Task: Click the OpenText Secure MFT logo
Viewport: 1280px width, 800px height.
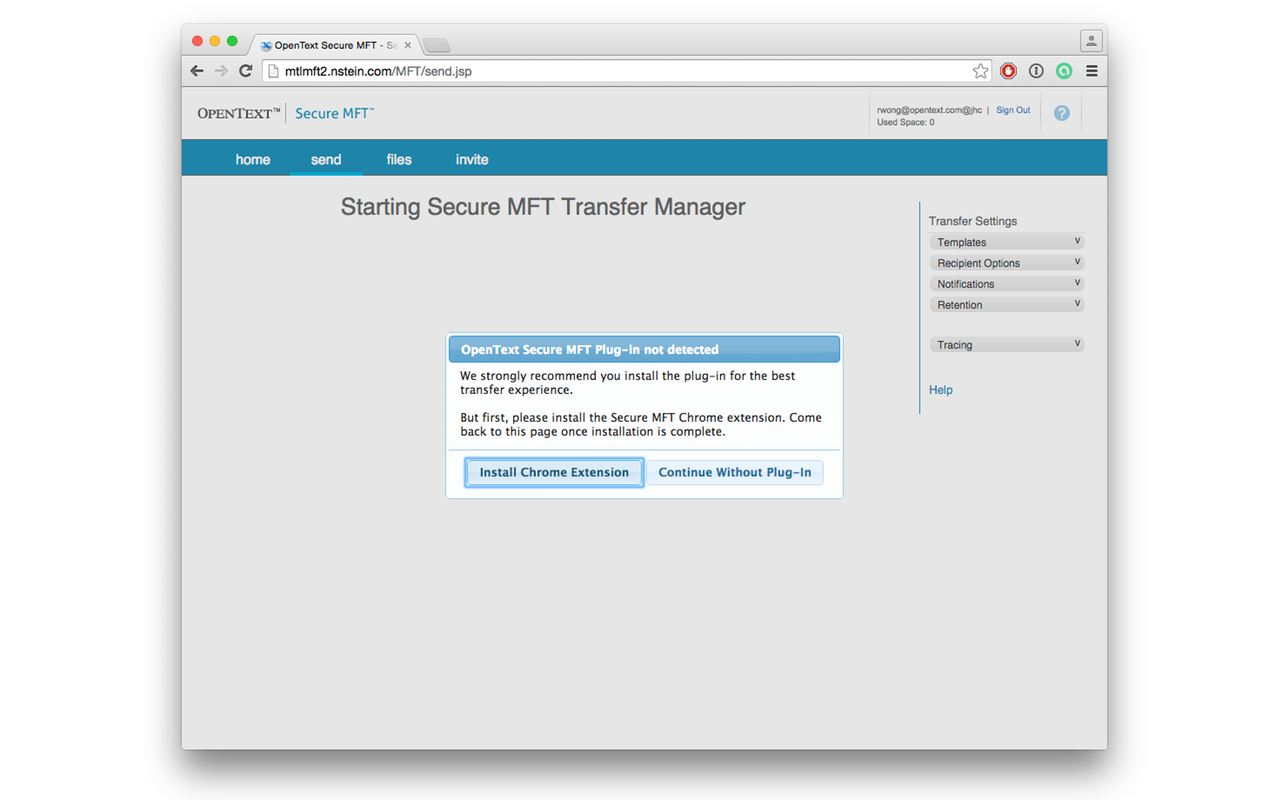Action: [x=286, y=113]
